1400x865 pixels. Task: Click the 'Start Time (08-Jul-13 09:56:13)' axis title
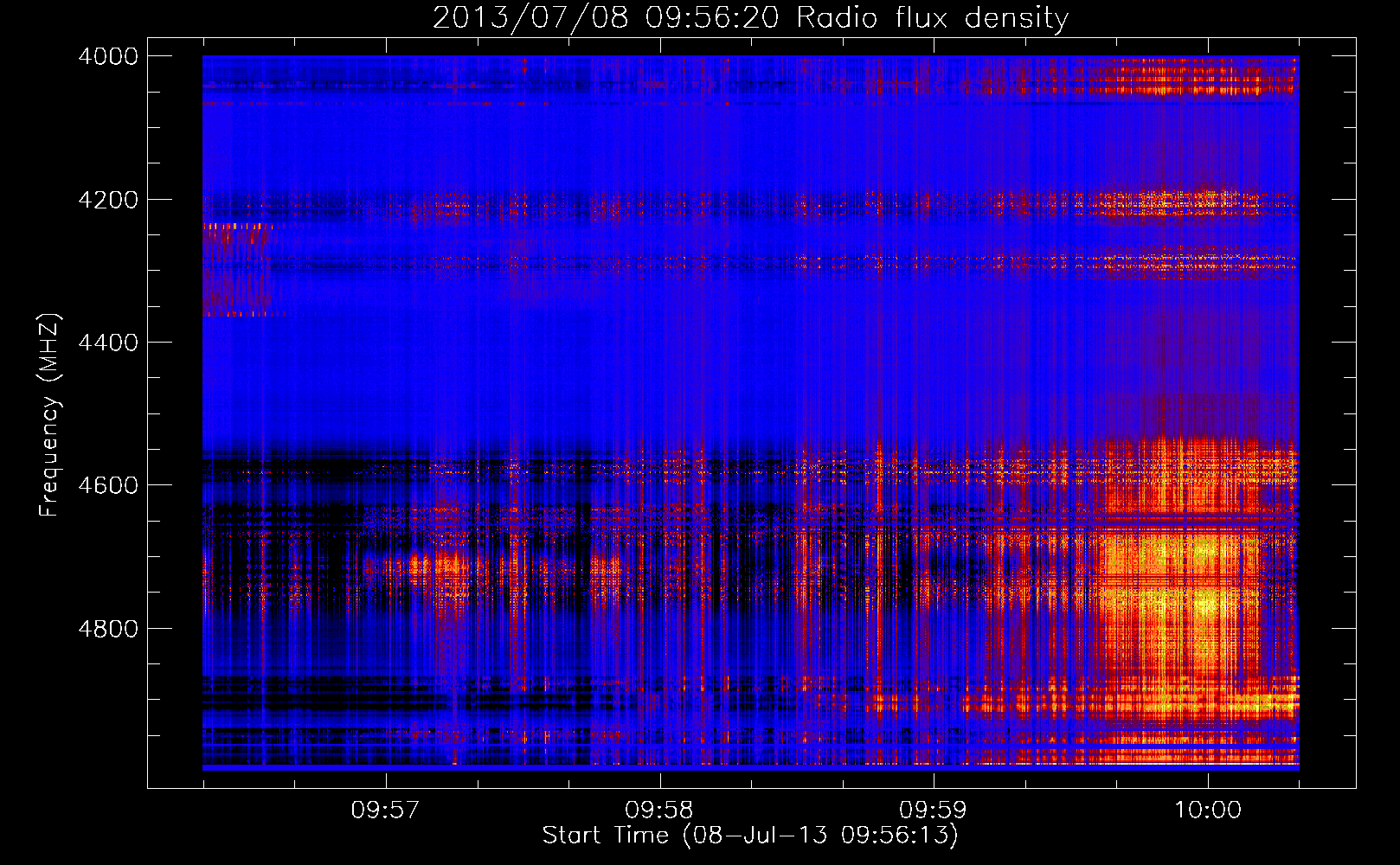click(x=750, y=836)
